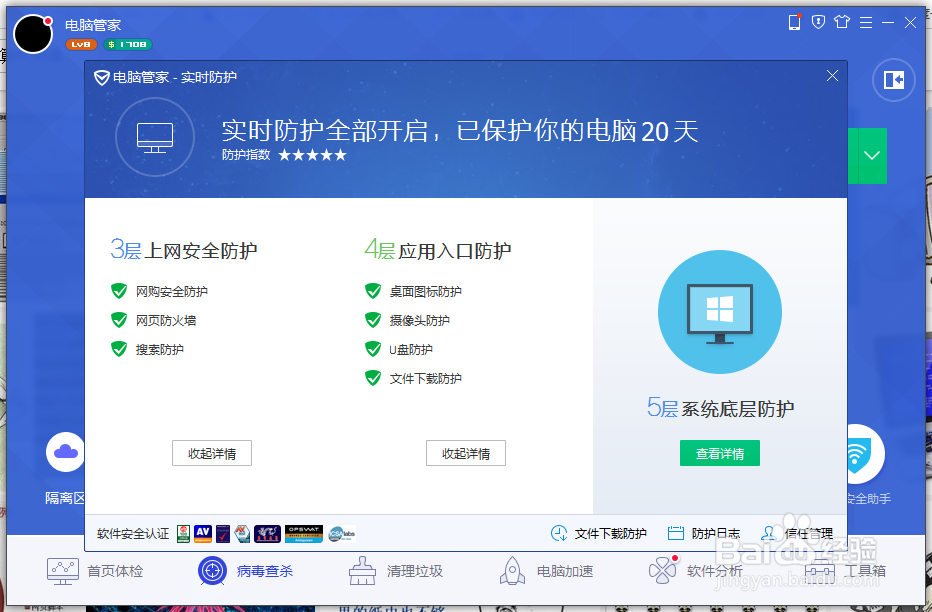Click the ICSA labs certification badge
Screen dimensions: 932x612
click(x=341, y=534)
